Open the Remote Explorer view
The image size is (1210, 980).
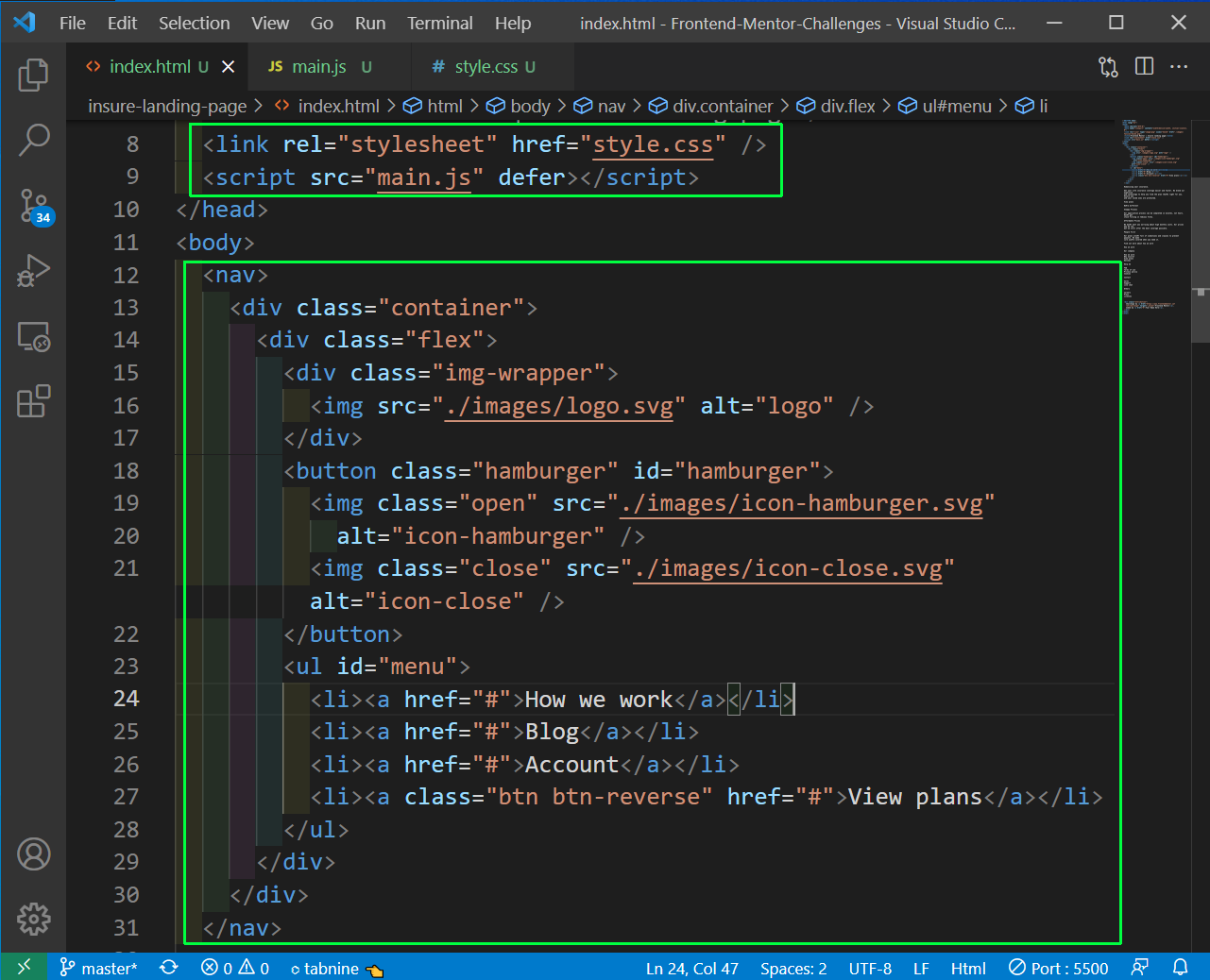click(x=33, y=337)
